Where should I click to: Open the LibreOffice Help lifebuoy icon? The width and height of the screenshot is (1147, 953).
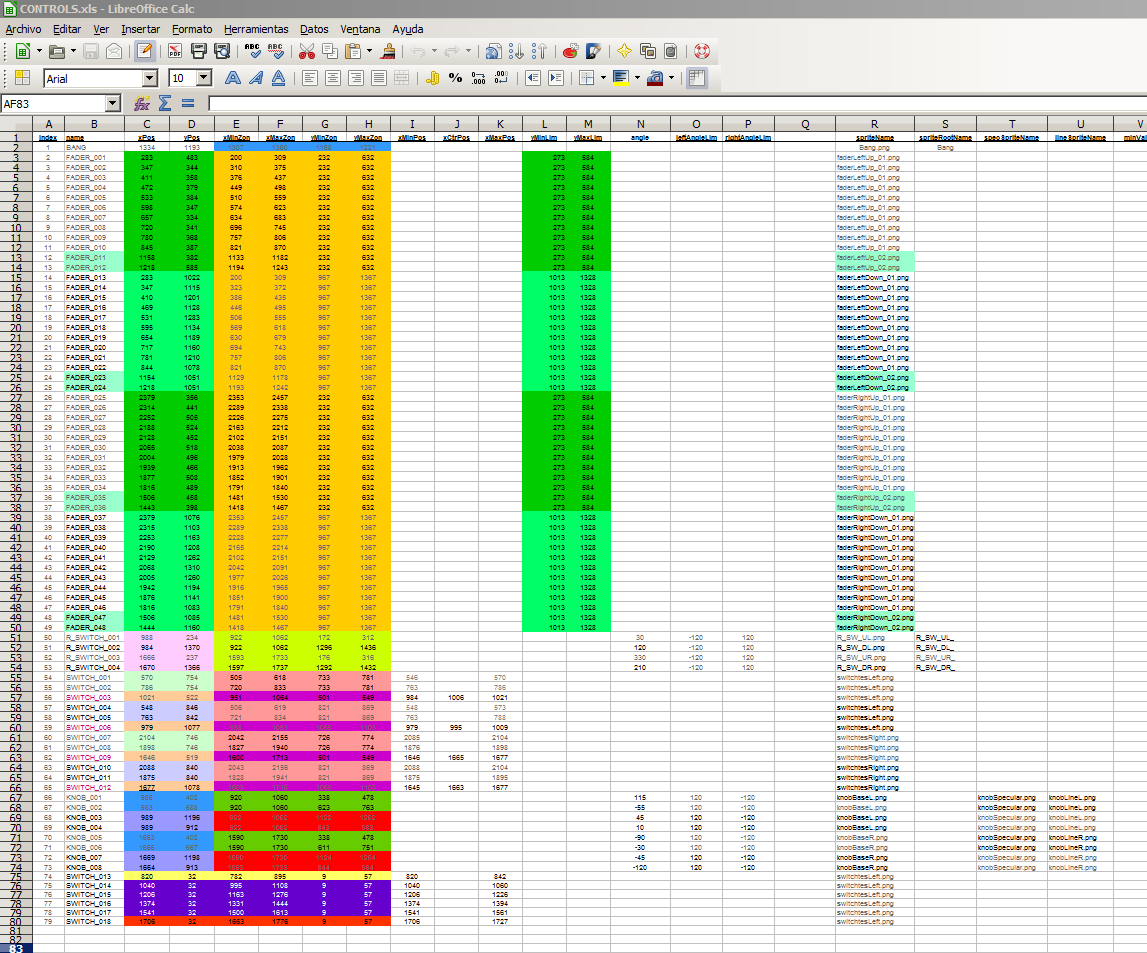point(701,51)
